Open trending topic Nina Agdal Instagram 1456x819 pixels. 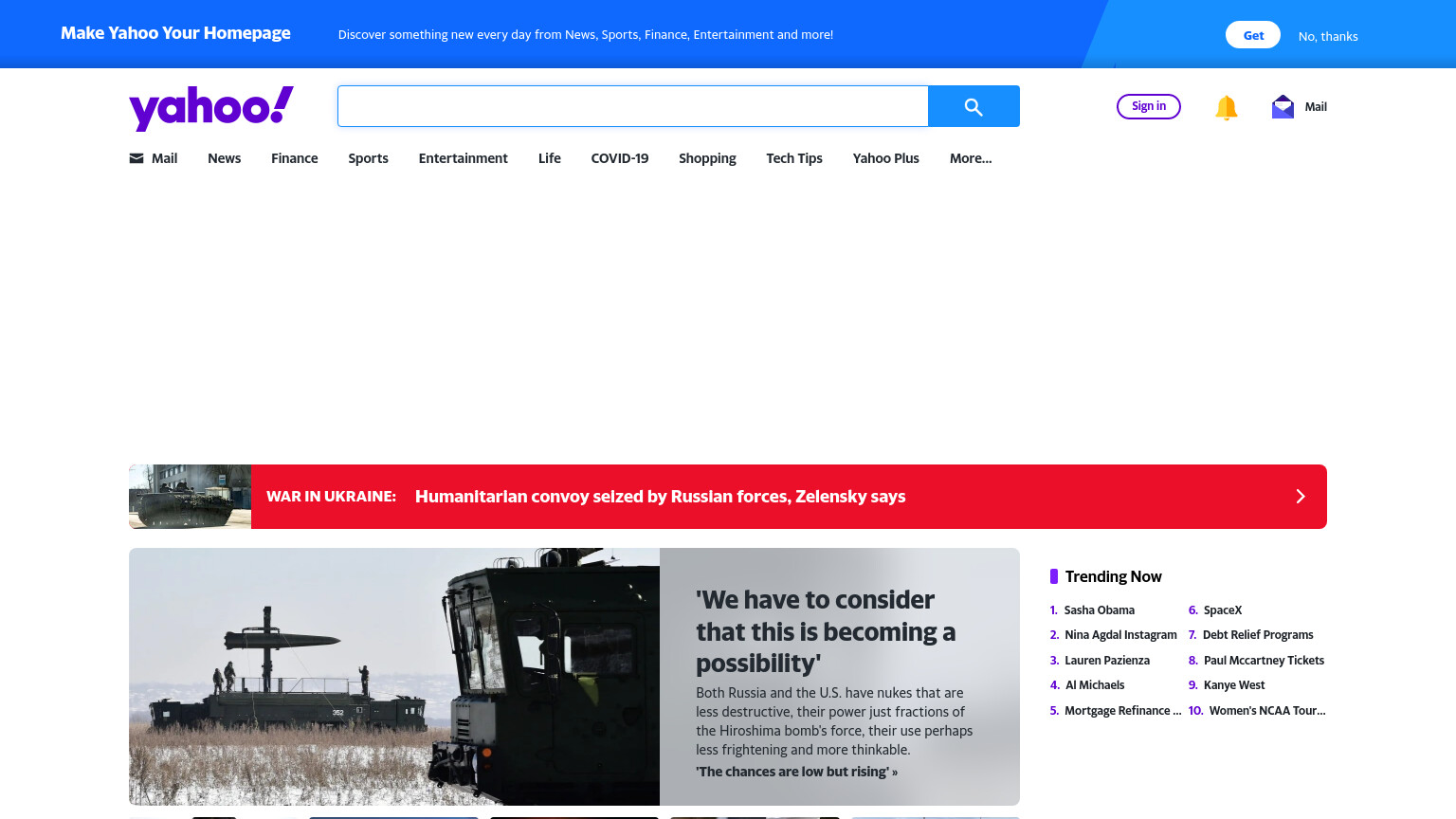point(1120,635)
